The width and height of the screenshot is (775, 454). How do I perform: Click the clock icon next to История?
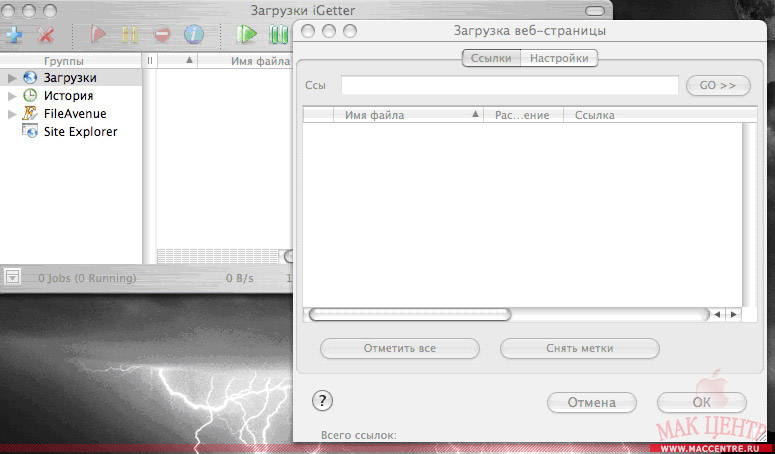[30, 95]
